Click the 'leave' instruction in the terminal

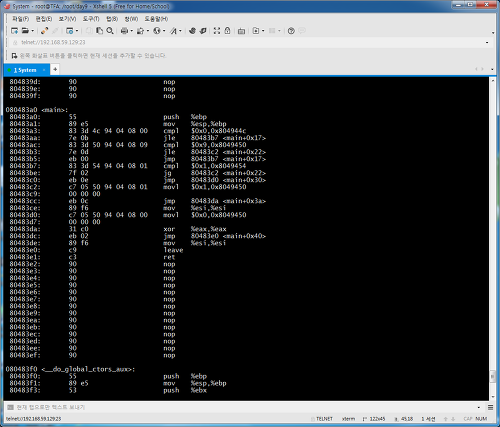coord(173,250)
